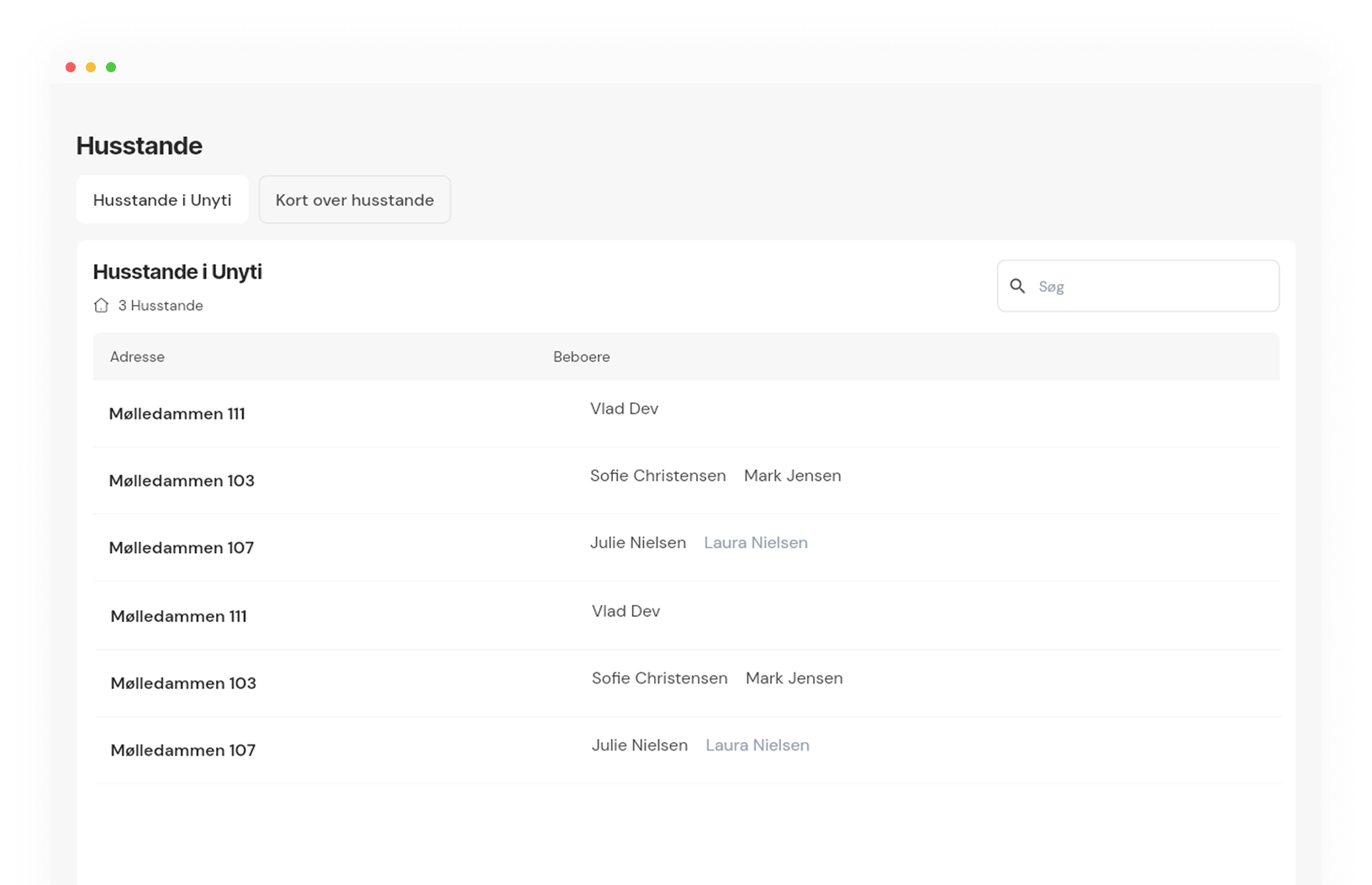Select the first greyed Laura Nielsen name

[x=755, y=543]
